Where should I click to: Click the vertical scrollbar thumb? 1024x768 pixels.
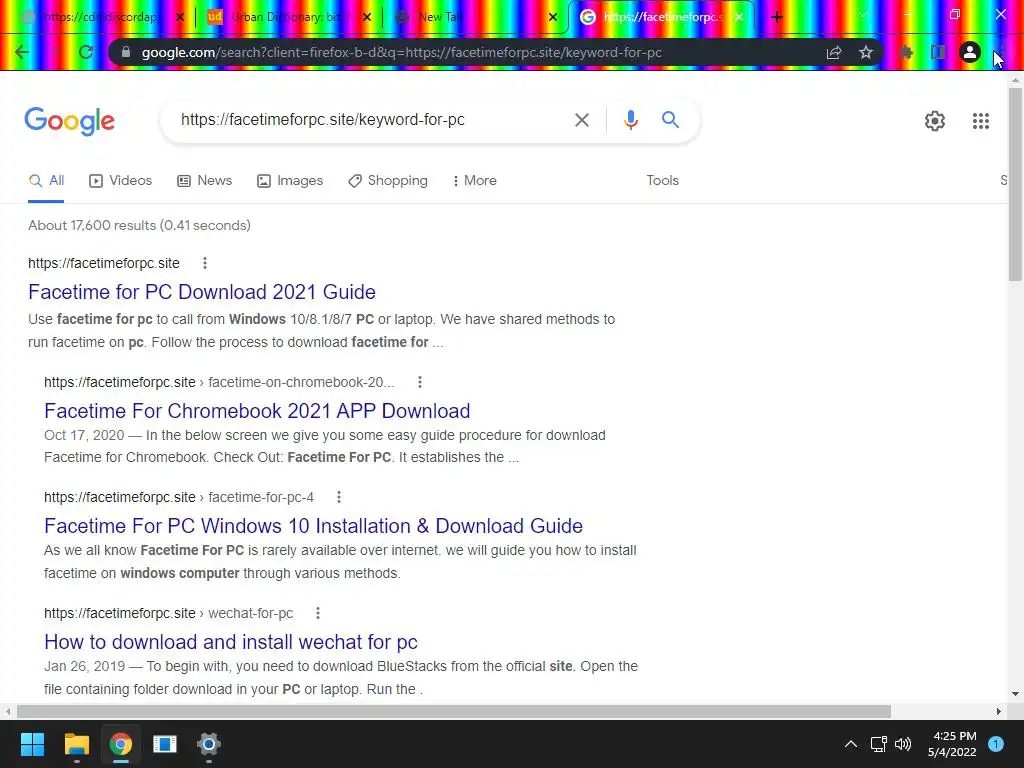1015,184
